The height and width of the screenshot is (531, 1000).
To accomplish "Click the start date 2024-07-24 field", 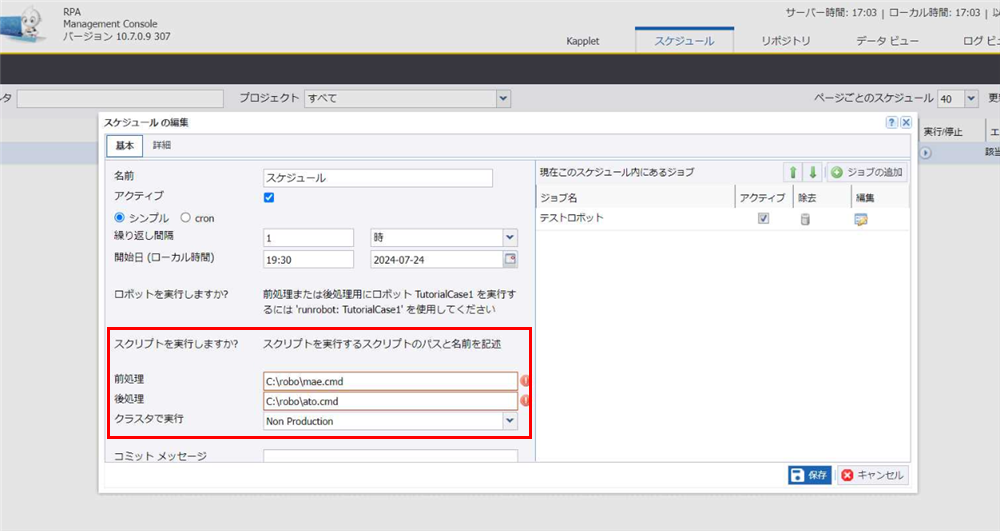I will [x=436, y=259].
